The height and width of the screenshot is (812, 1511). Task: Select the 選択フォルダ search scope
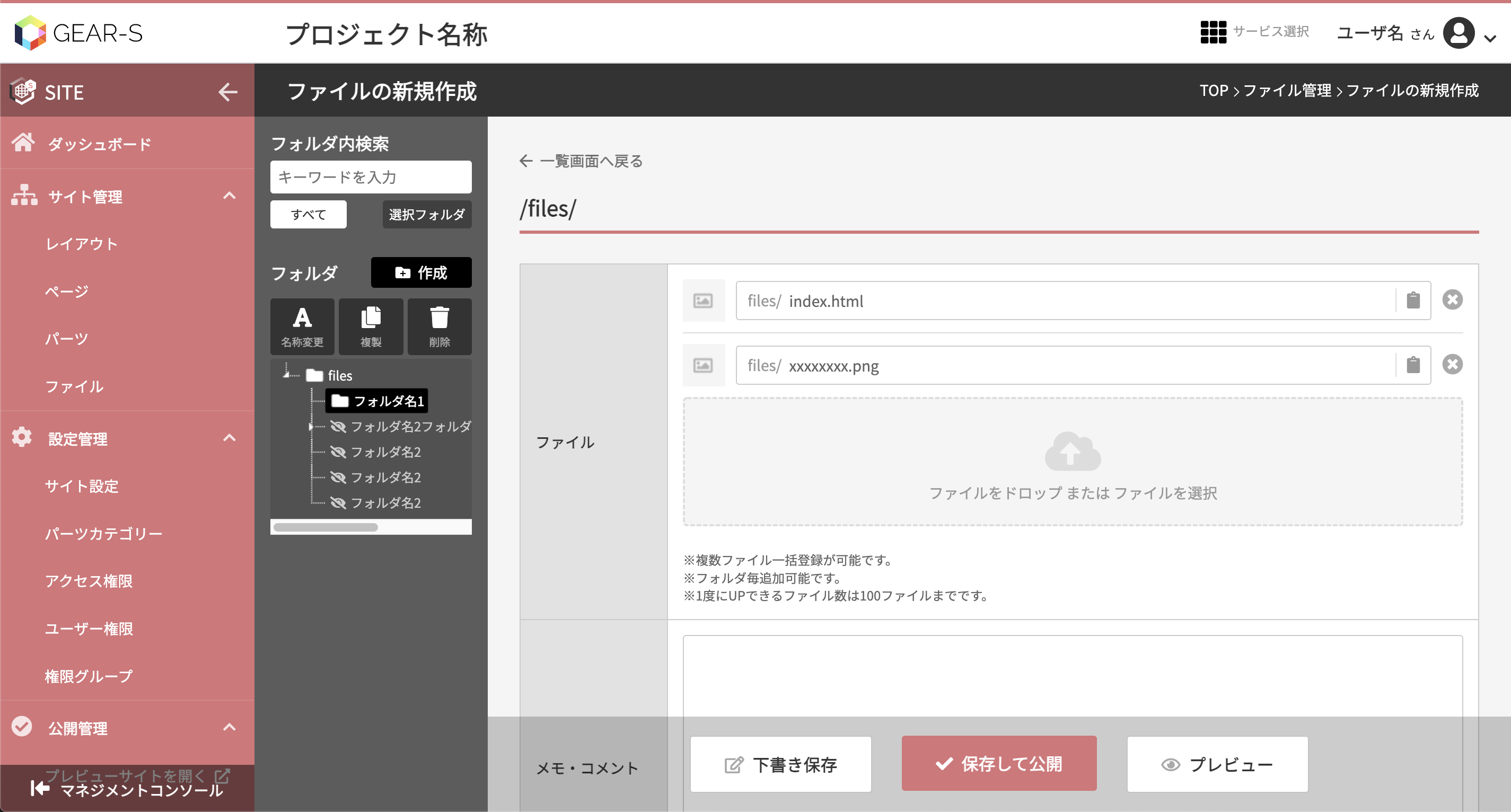point(427,215)
